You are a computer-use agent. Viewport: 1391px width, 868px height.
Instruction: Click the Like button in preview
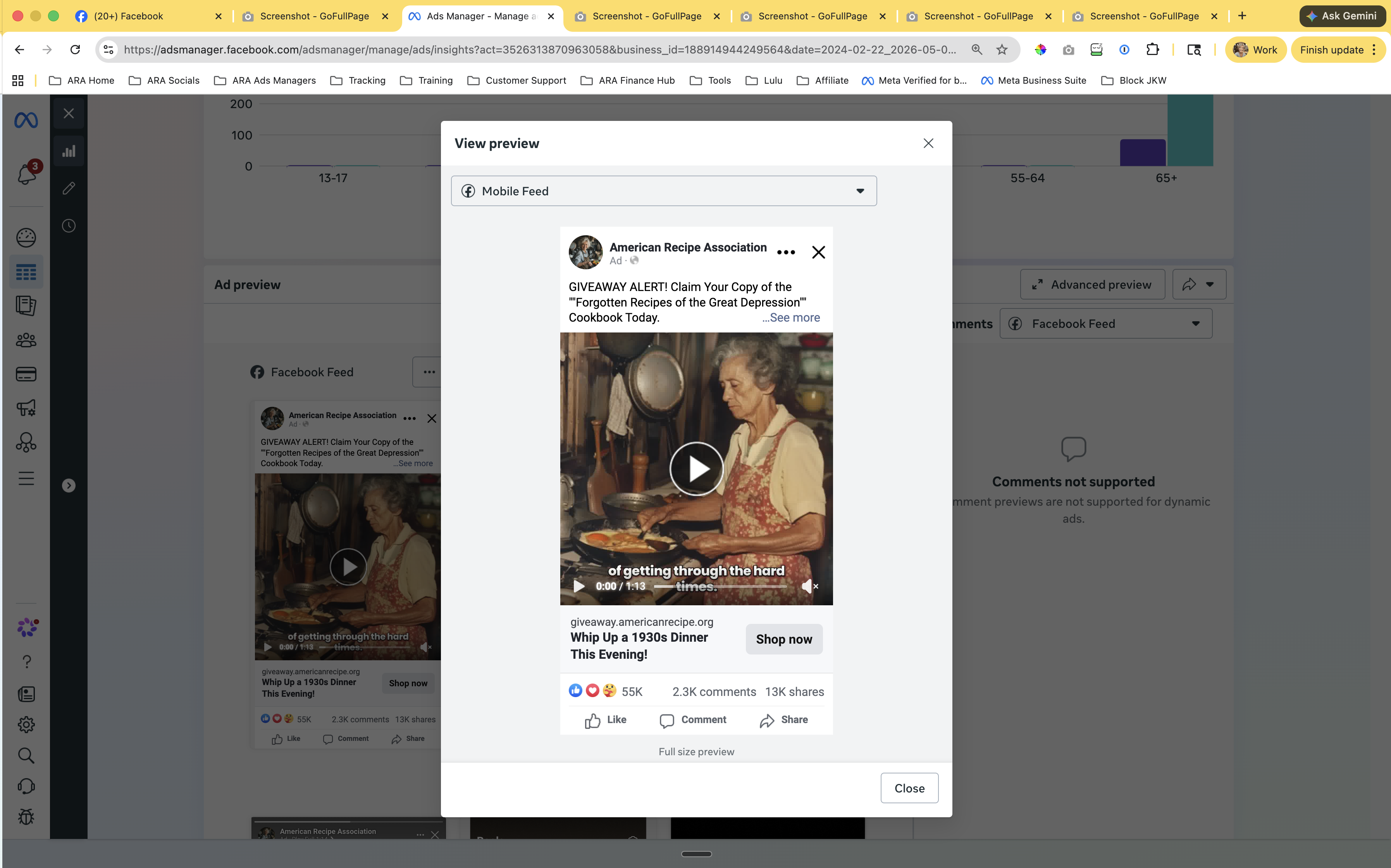(605, 720)
